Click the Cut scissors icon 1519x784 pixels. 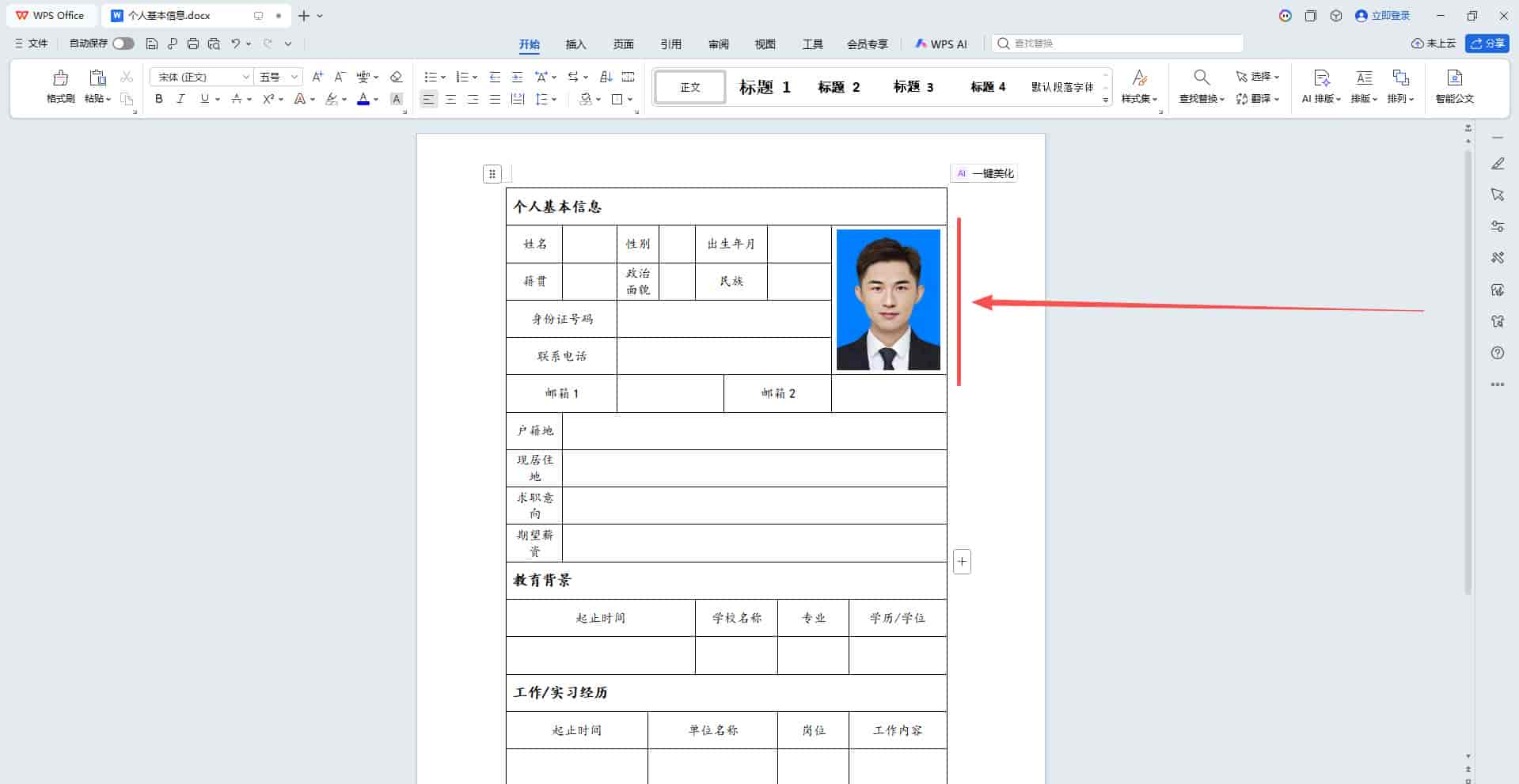click(x=127, y=77)
